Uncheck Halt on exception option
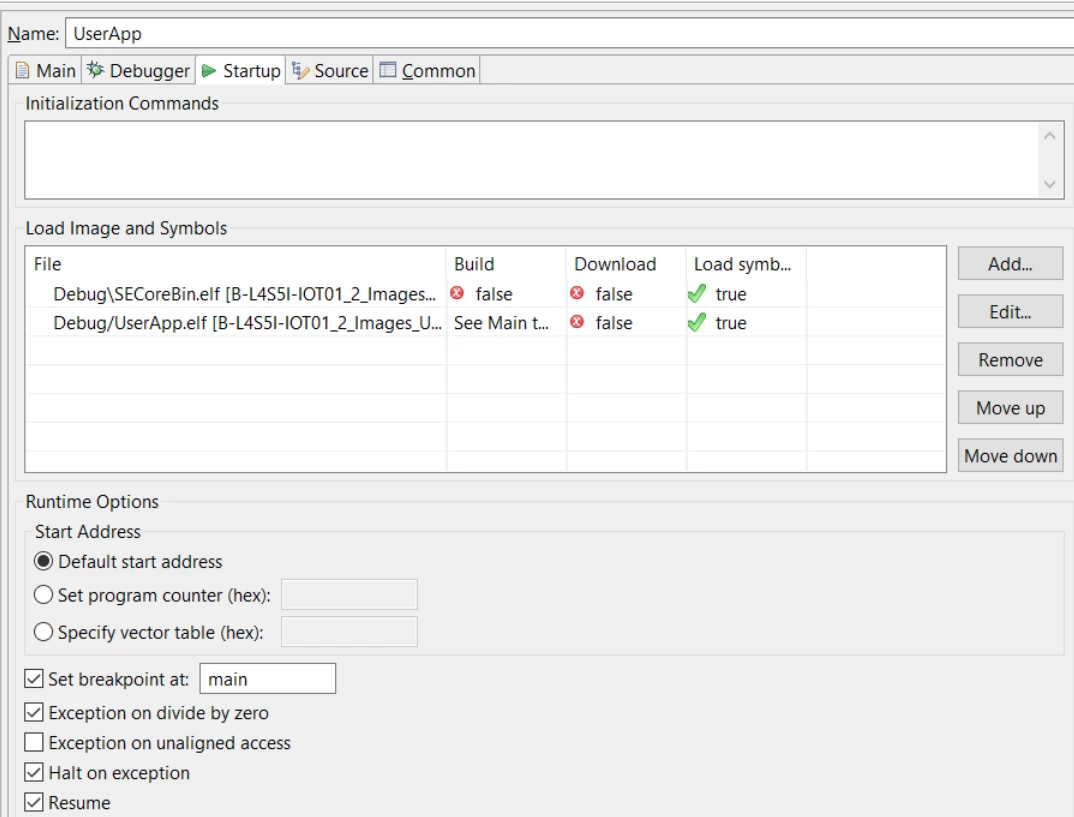Image resolution: width=1074 pixels, height=817 pixels. 34,772
